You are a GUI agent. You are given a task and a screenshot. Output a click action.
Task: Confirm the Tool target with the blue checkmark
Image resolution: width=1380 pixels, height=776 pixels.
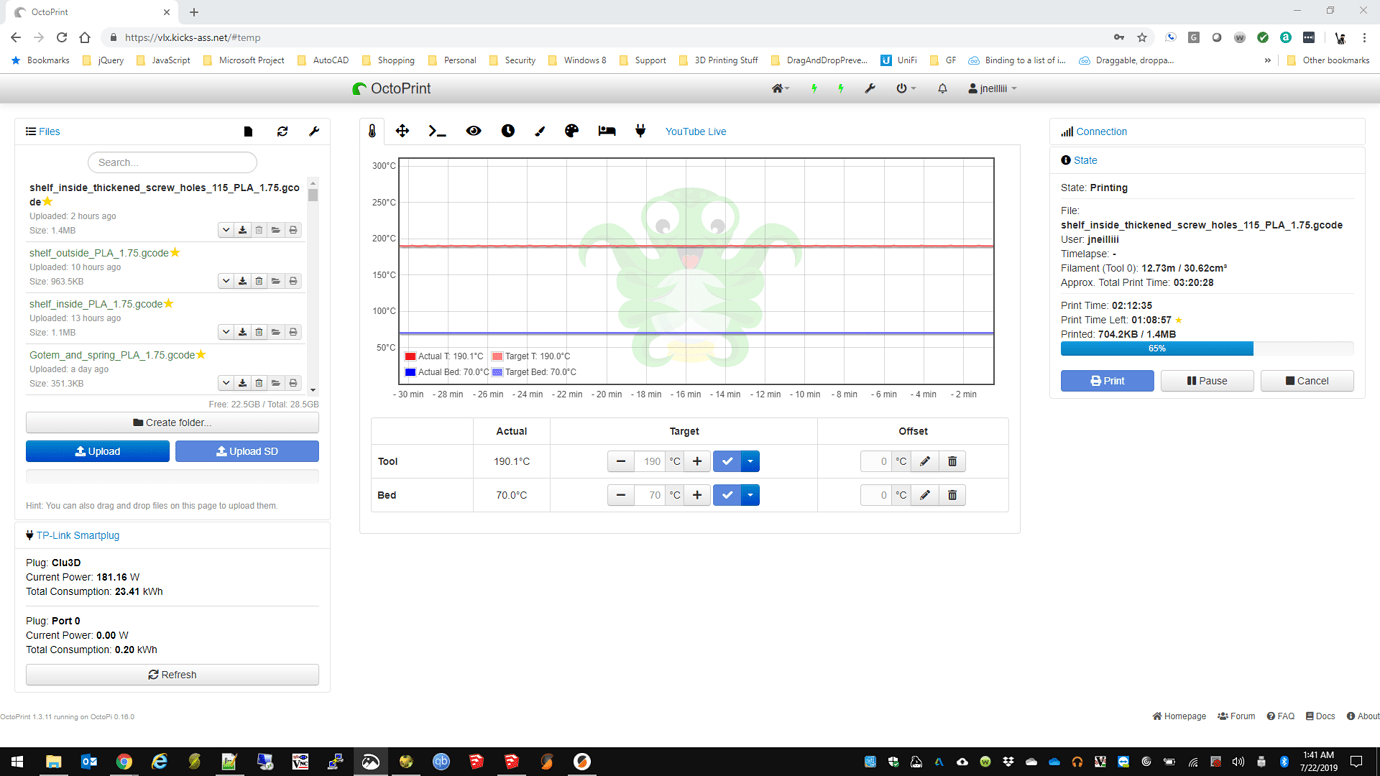point(727,461)
